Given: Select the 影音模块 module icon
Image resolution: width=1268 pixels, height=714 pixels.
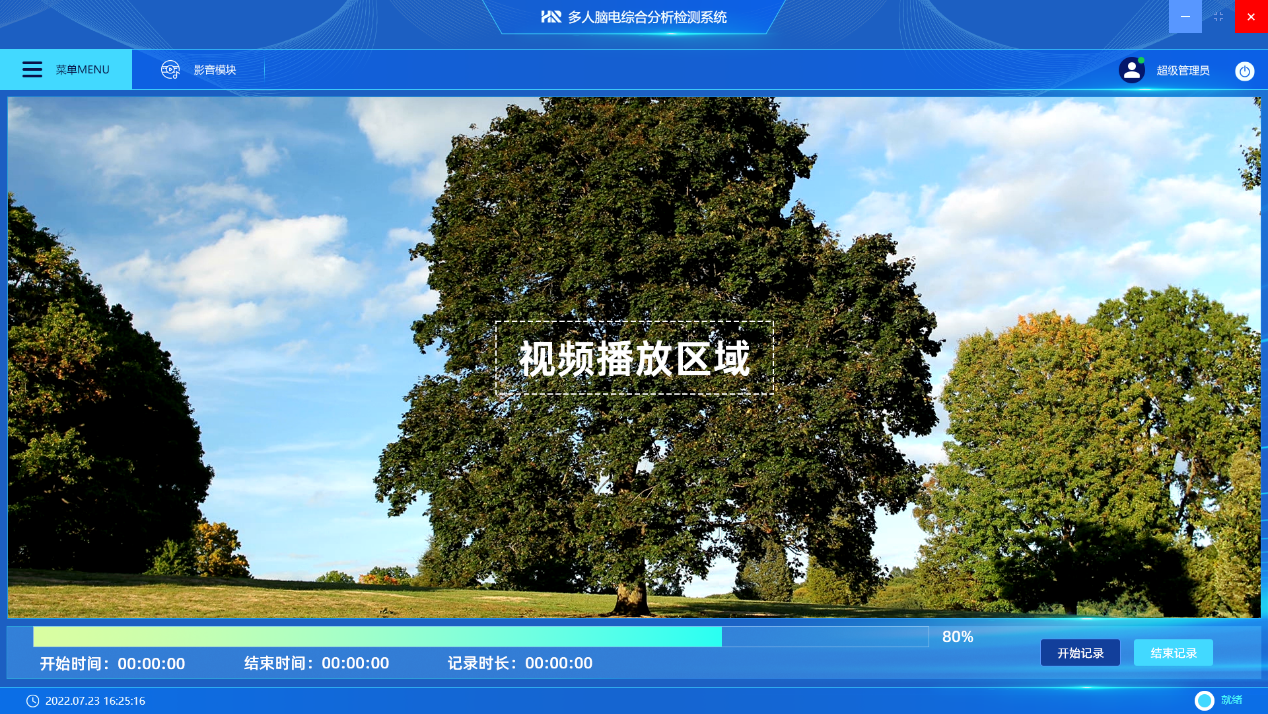Looking at the screenshot, I should [170, 70].
